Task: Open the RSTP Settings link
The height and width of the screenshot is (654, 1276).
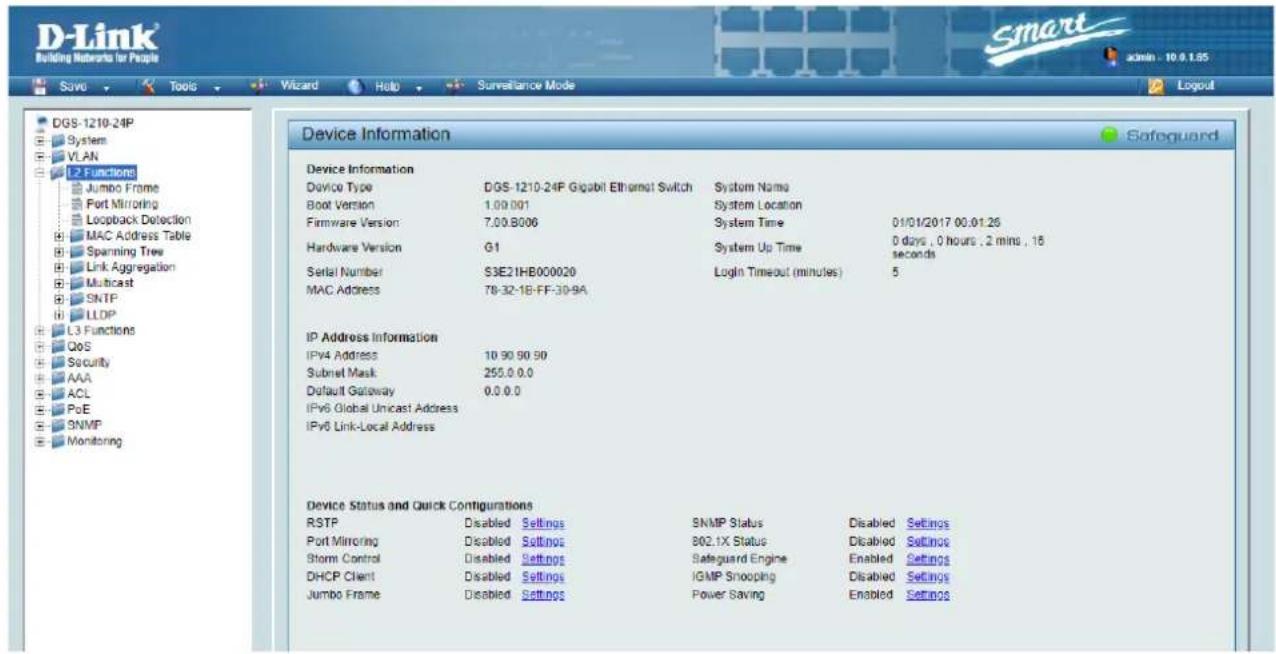Action: tap(543, 523)
